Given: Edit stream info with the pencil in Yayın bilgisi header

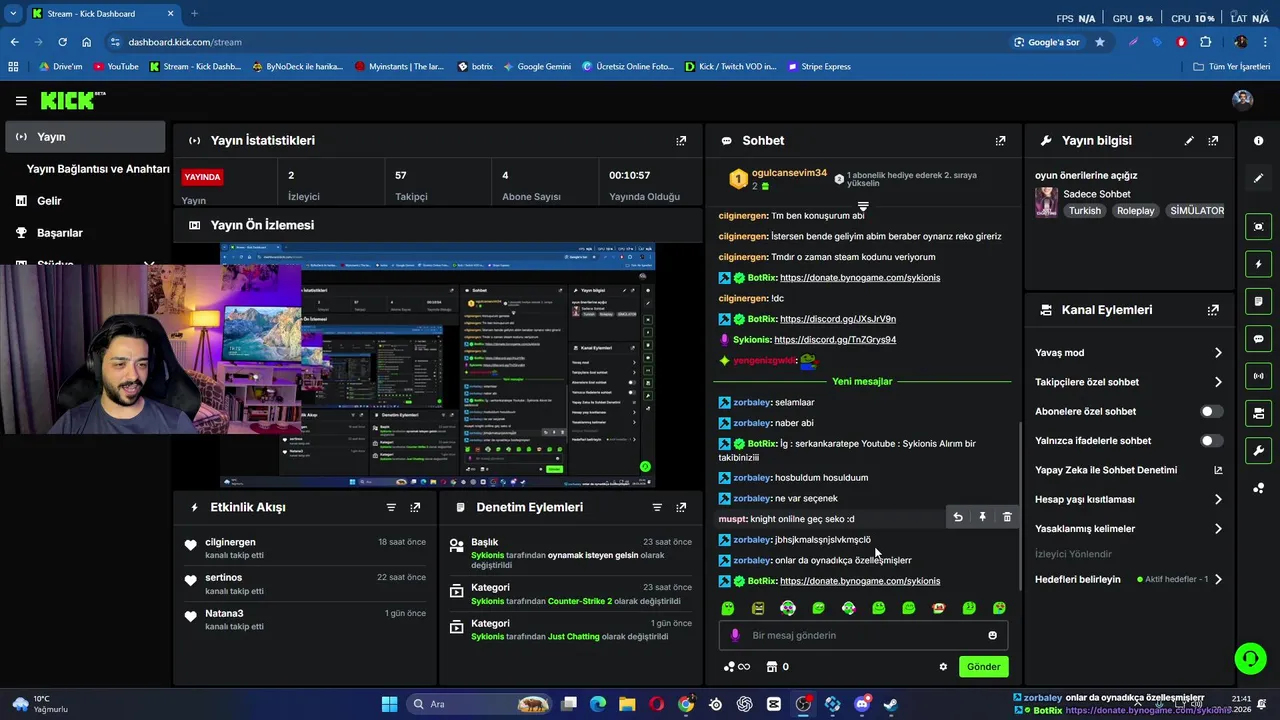Looking at the screenshot, I should [x=1189, y=141].
